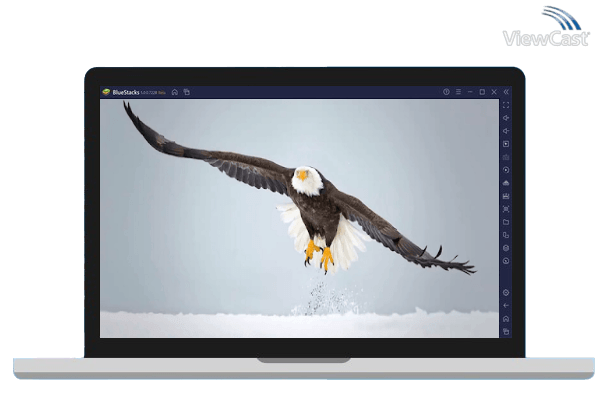
Task: Open the media folder icon in sidebar
Action: pyautogui.click(x=506, y=222)
